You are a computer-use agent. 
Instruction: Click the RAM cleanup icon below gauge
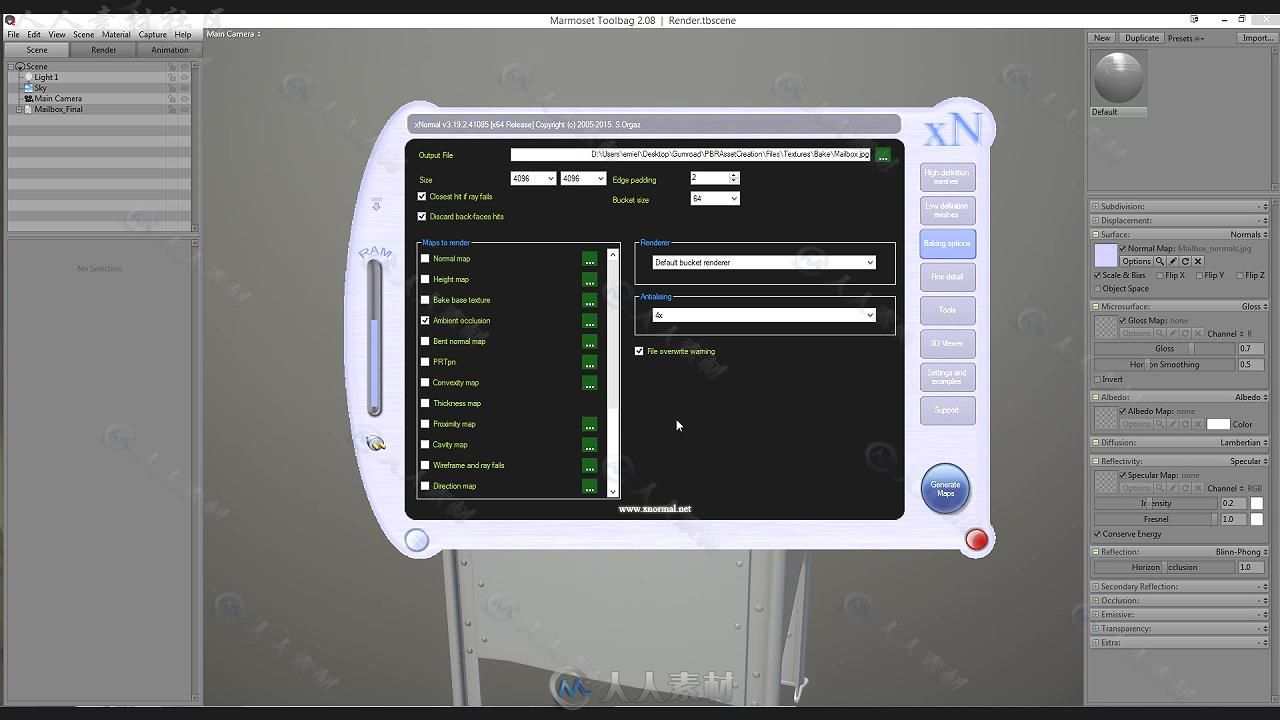coord(376,443)
